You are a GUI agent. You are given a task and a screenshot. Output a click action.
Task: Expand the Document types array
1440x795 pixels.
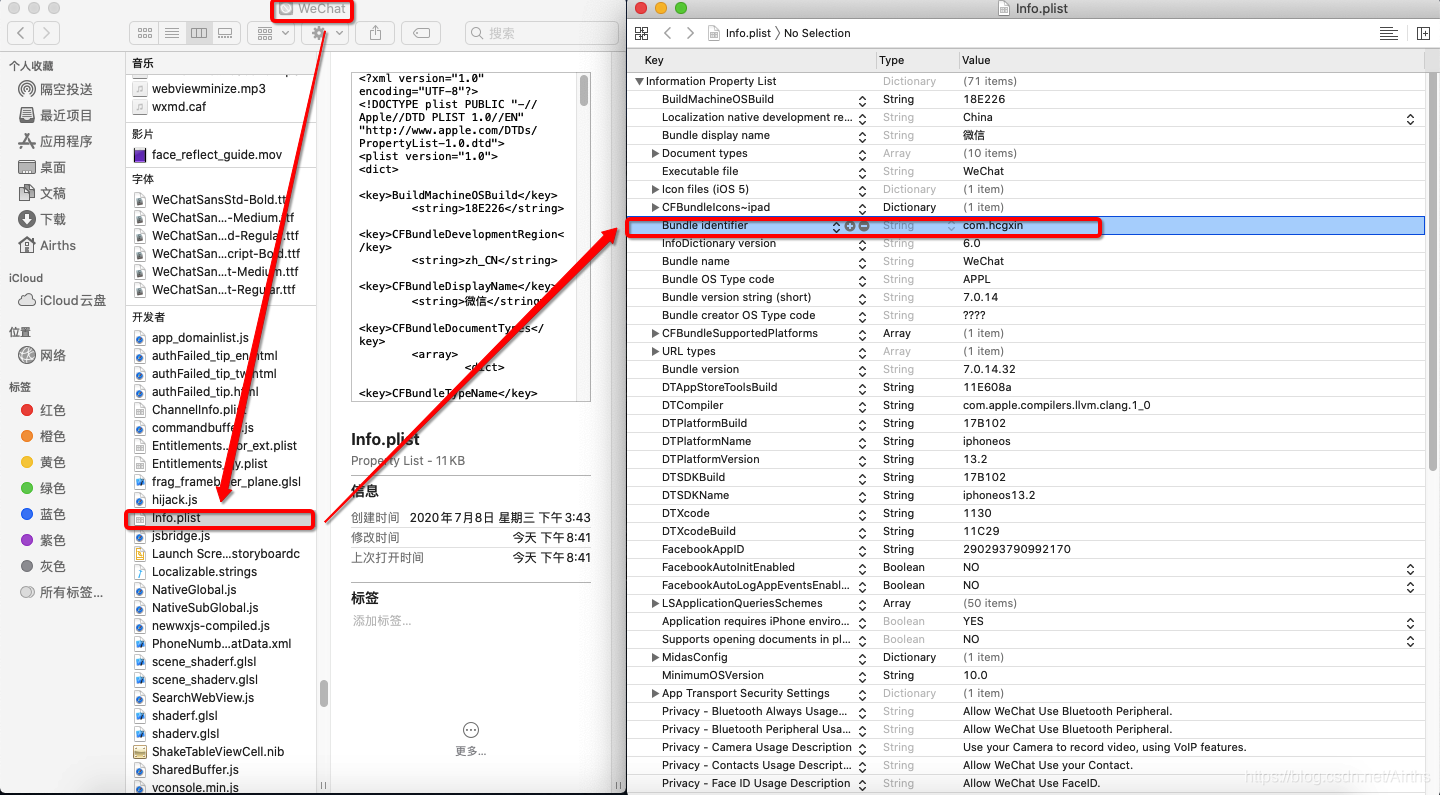coord(655,153)
